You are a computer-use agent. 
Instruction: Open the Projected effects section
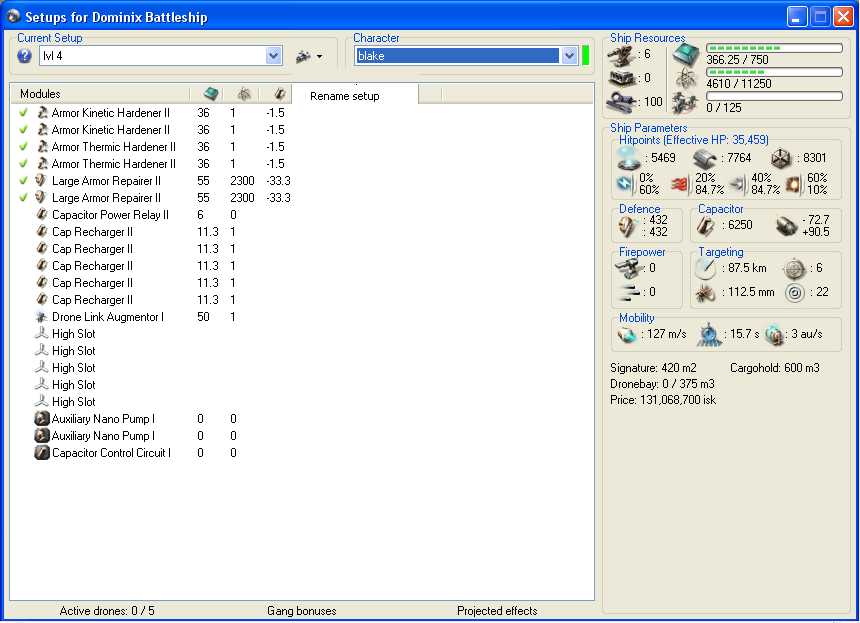tap(497, 610)
